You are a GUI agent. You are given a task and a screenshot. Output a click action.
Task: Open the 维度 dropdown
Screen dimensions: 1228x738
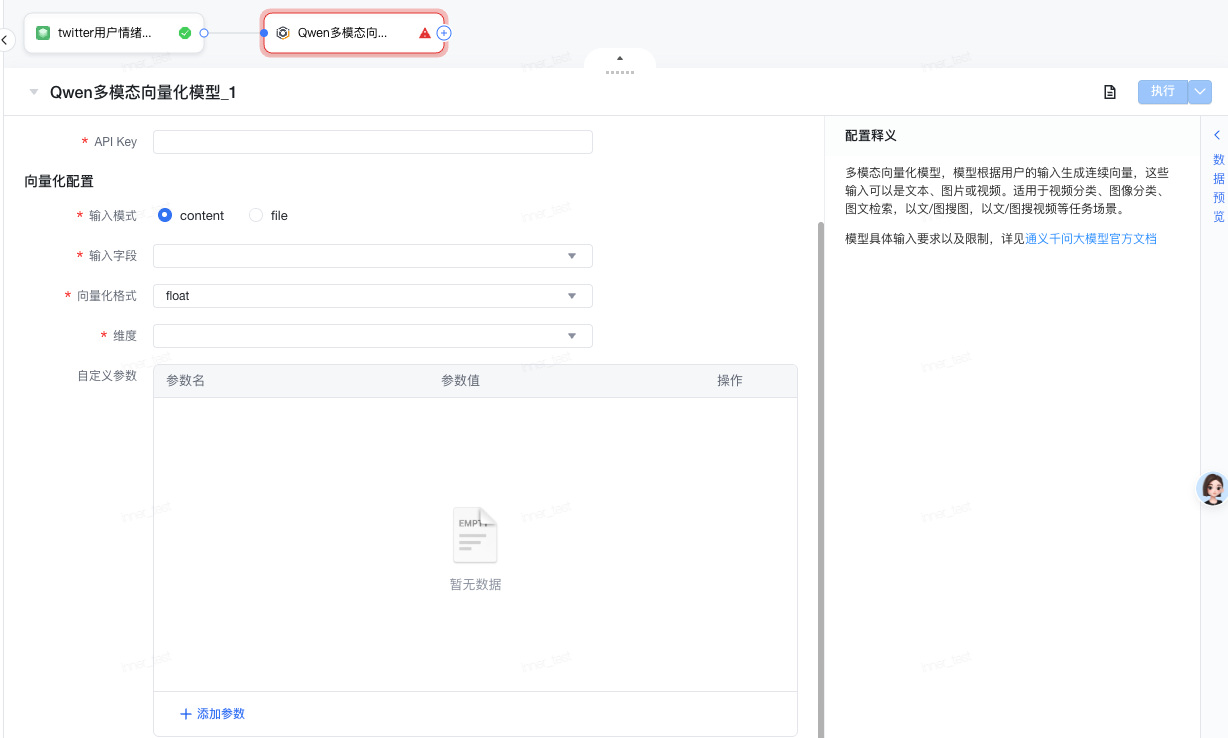372,336
